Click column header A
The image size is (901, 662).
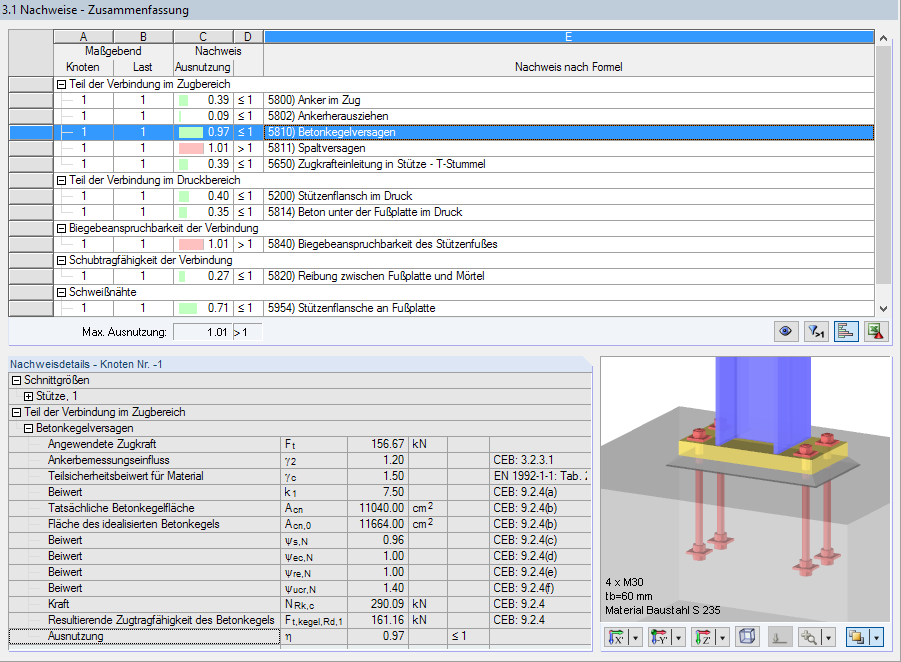83,37
